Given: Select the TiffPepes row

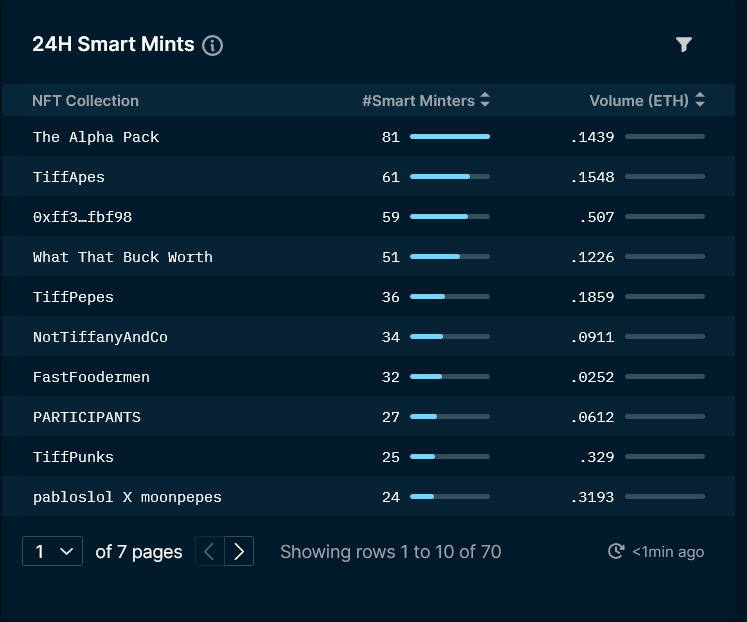Looking at the screenshot, I should coord(368,297).
